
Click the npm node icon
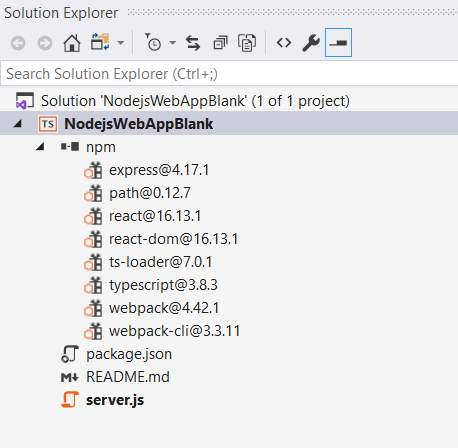70,147
